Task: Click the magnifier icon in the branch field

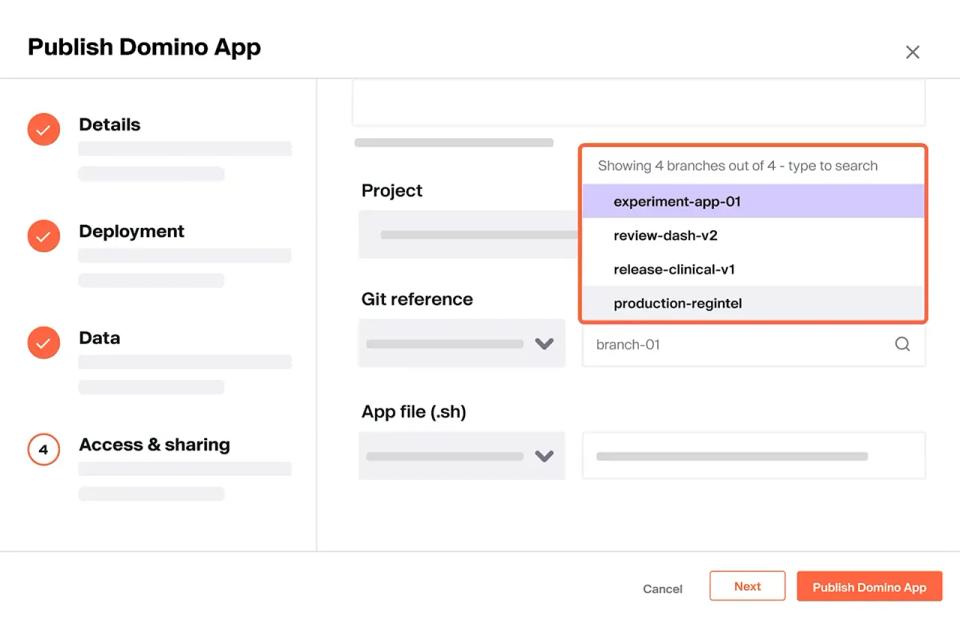Action: 903,344
